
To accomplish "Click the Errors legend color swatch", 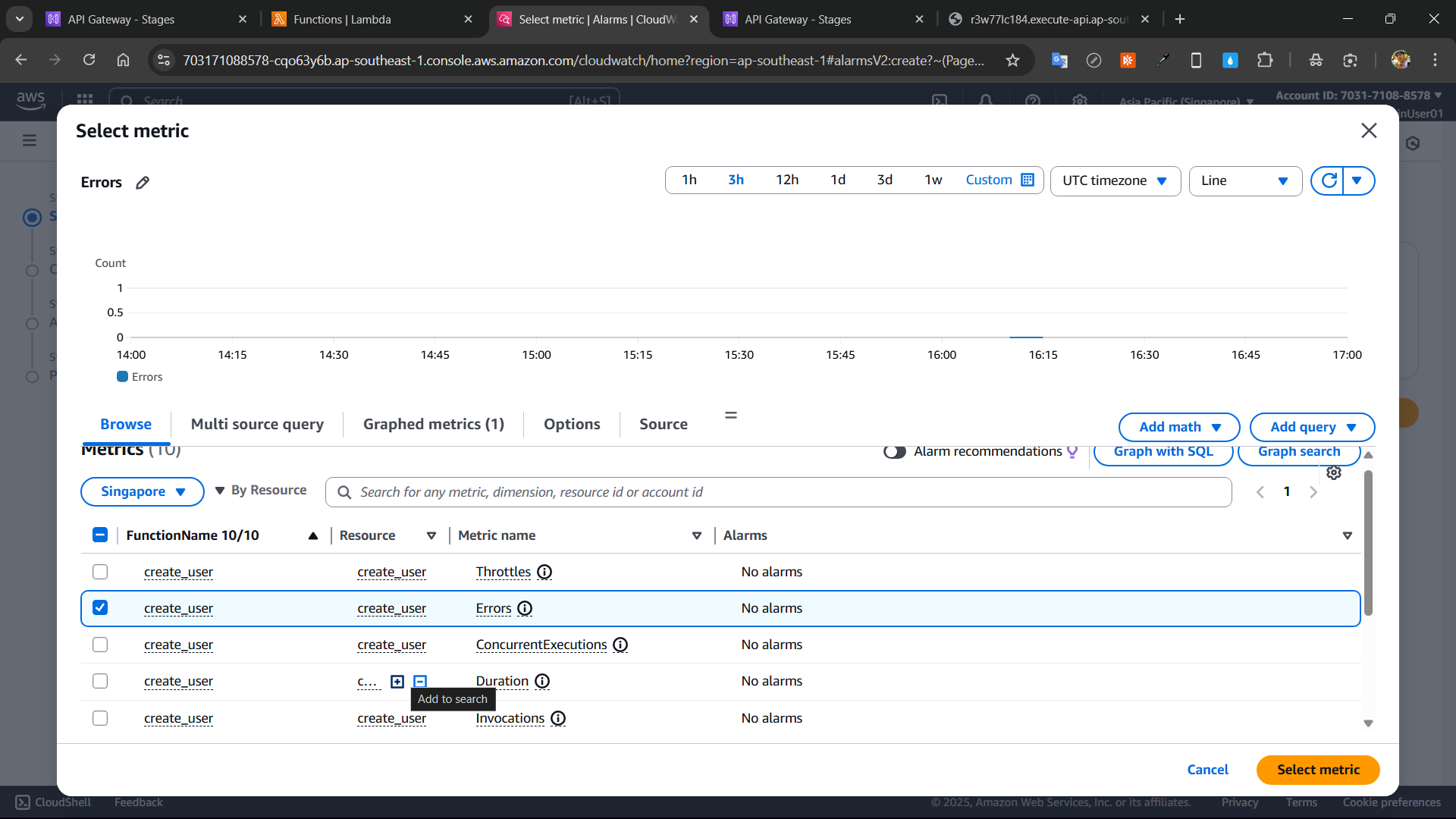I will 122,377.
